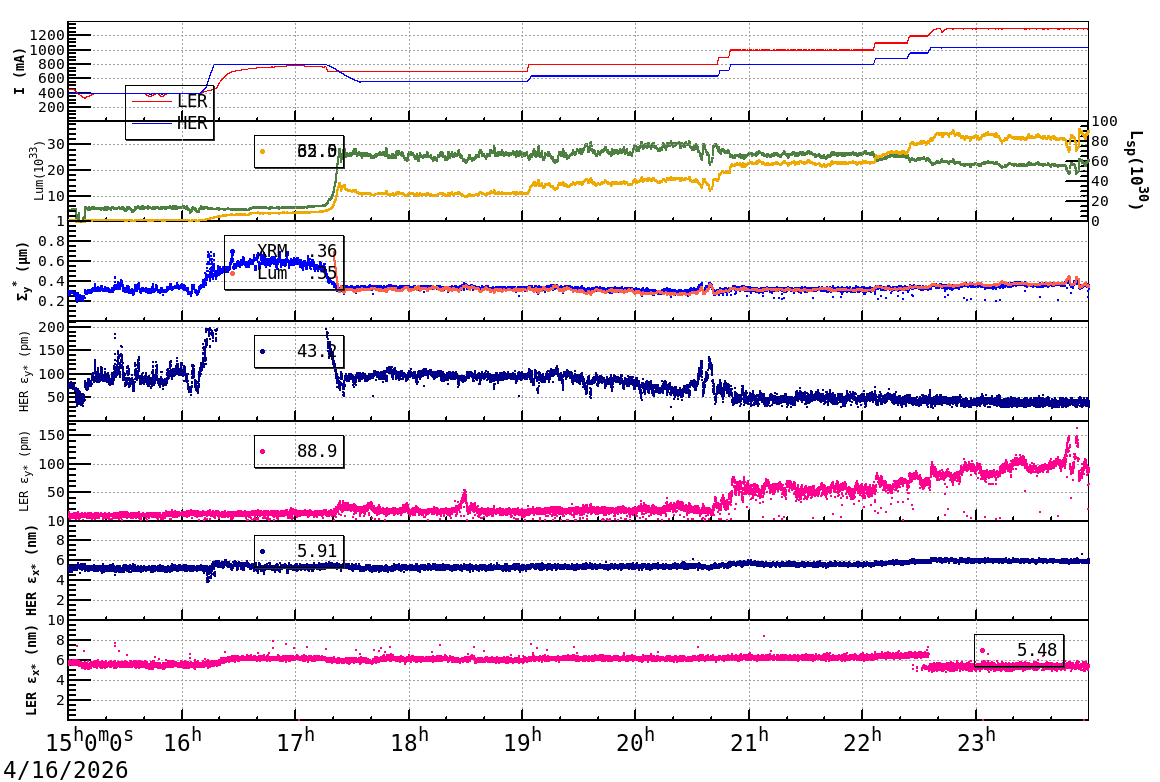Click the 5.91 legend value
The height and width of the screenshot is (782, 1160).
317,550
